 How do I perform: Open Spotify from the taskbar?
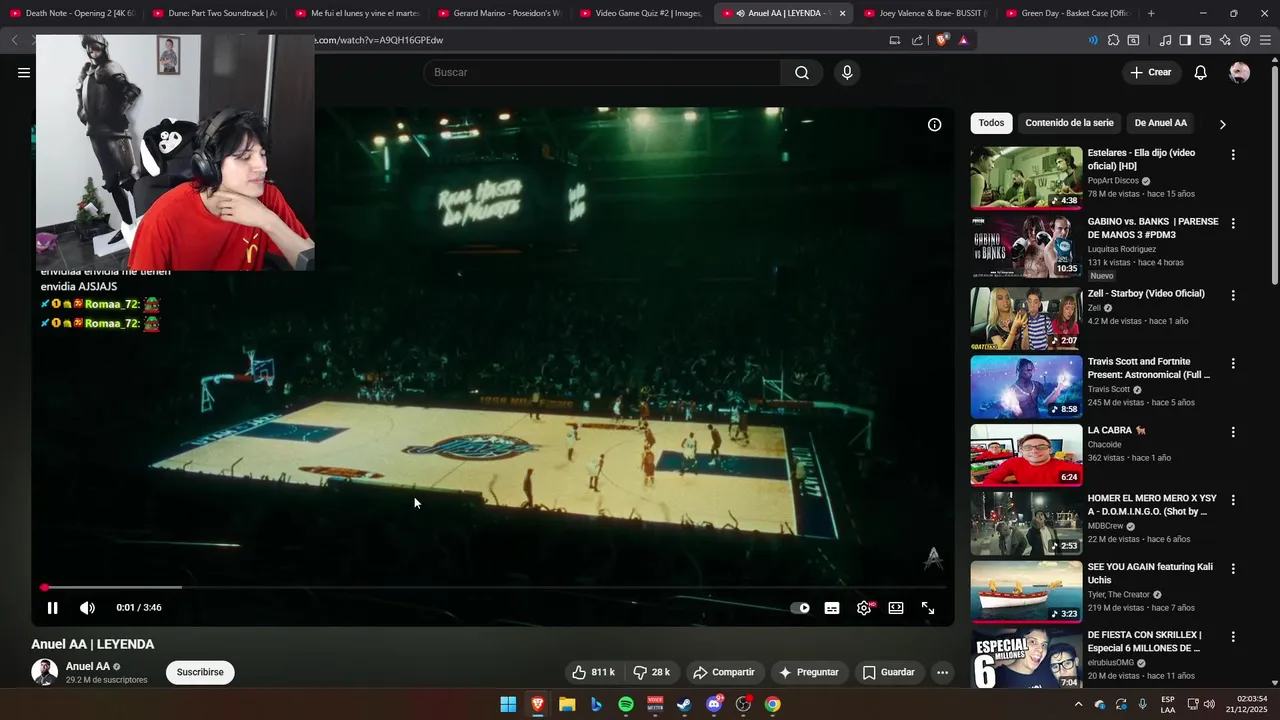pos(626,704)
